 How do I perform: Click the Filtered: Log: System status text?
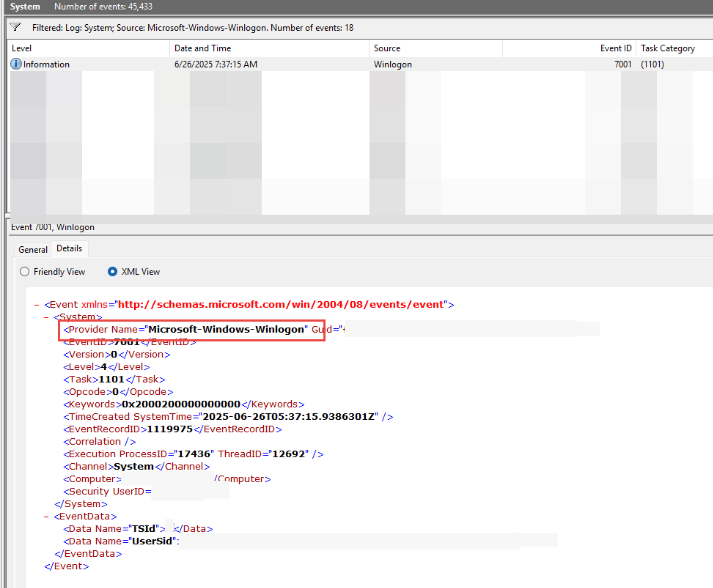[193, 28]
